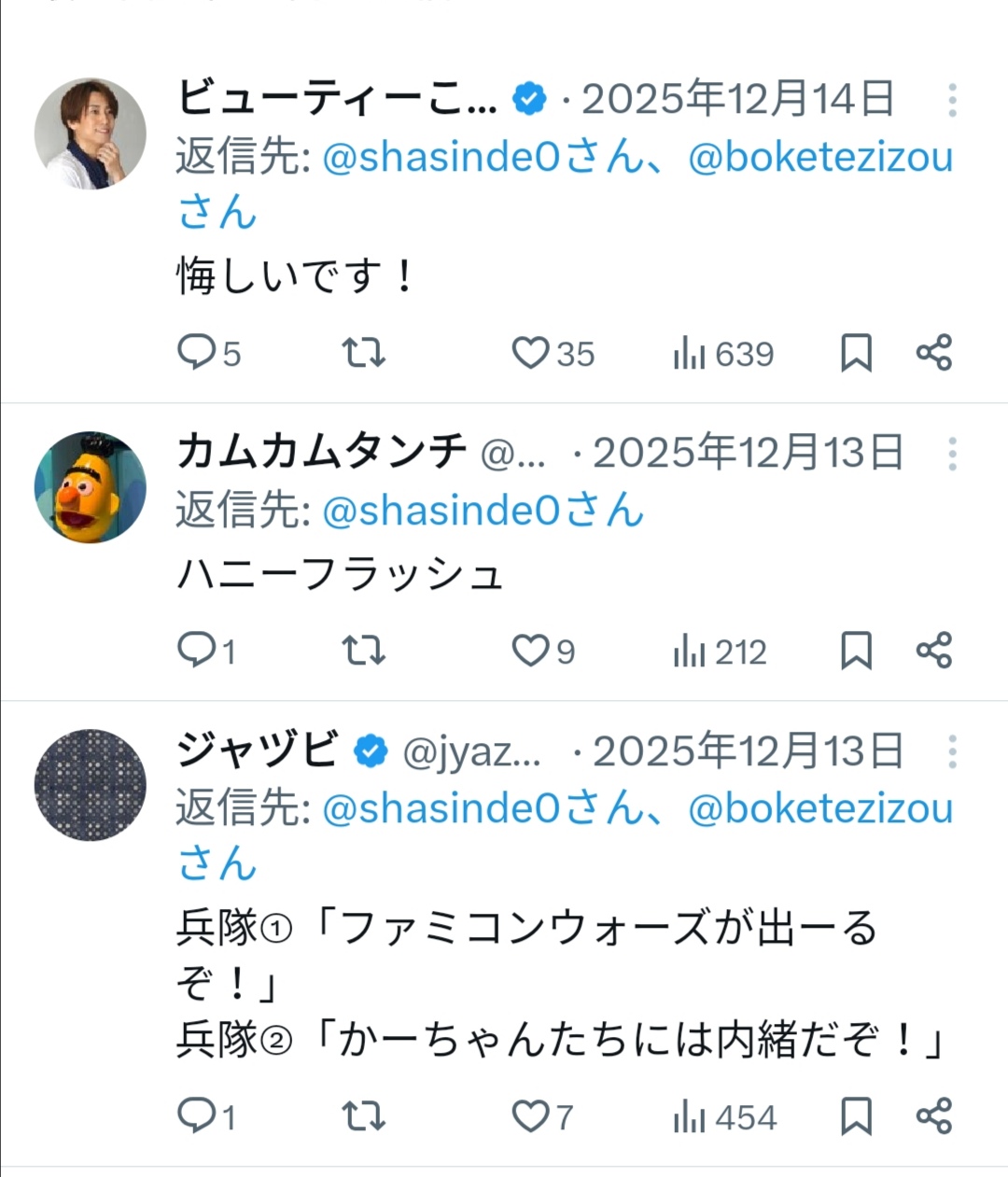Open more options for ビューティーこ... tweet

click(952, 100)
